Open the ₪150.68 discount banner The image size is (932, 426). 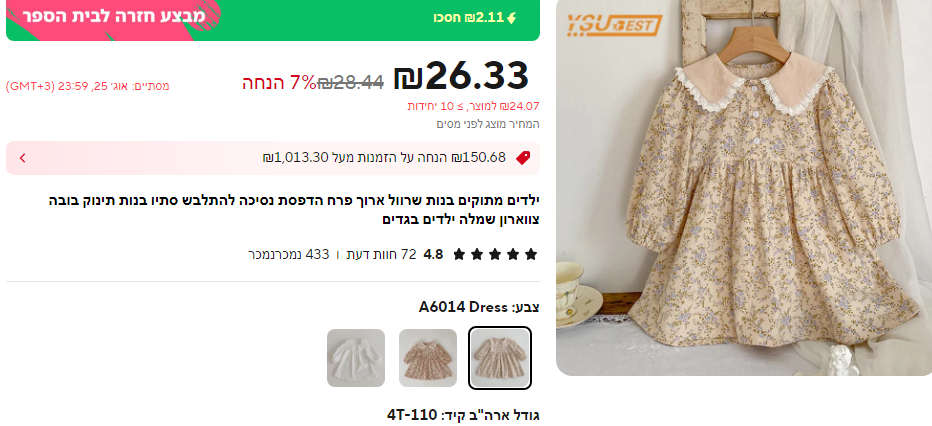pos(273,158)
